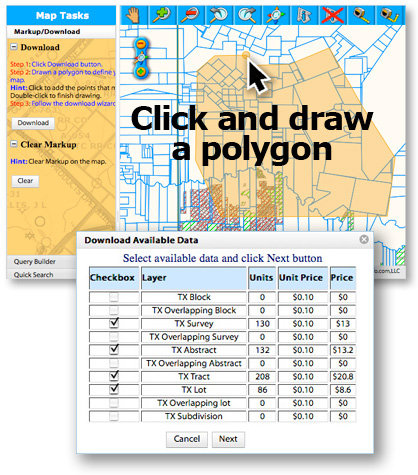Go to next map extent
Image resolution: width=418 pixels, height=475 pixels.
point(247,15)
